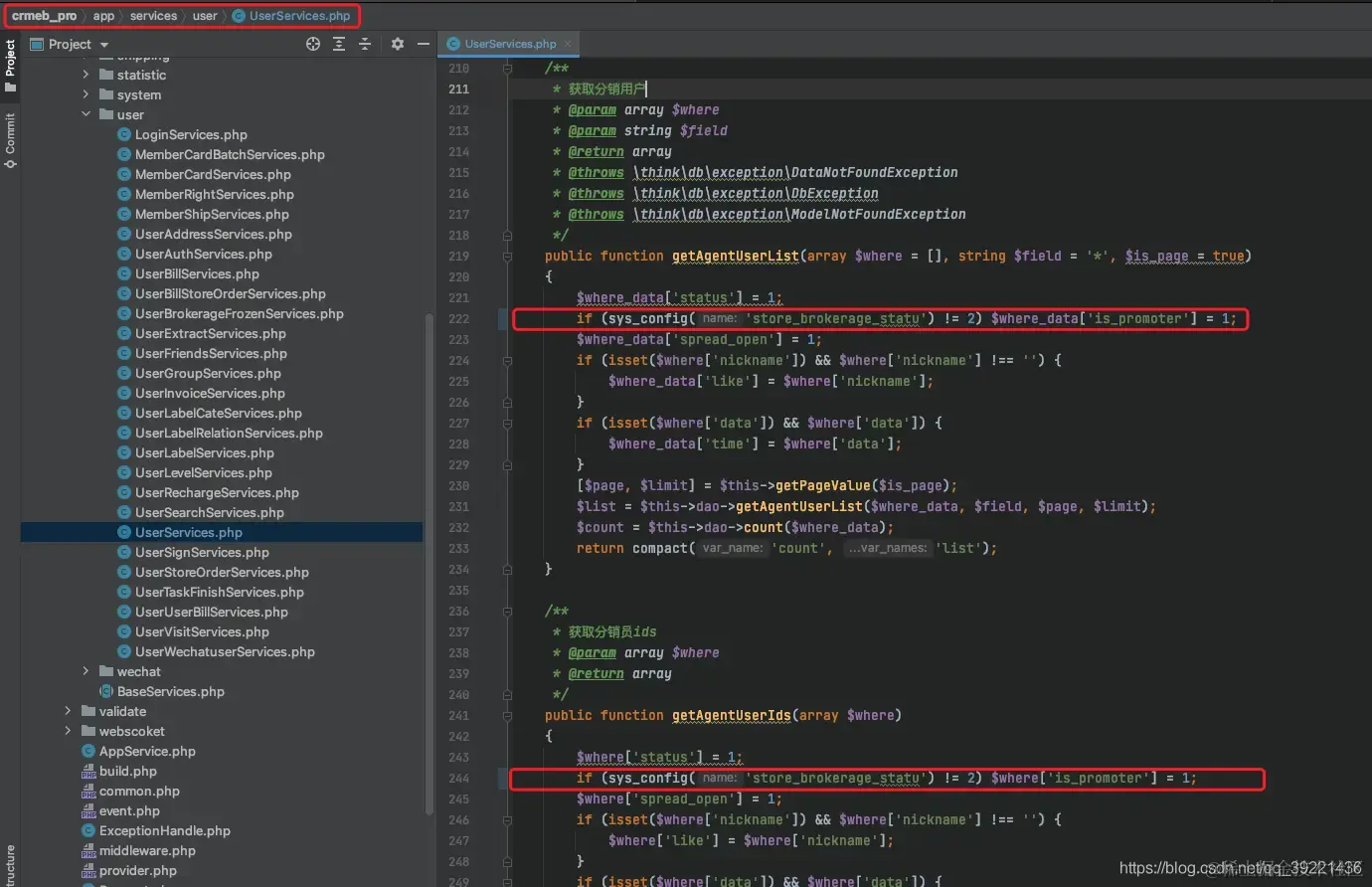Click the Expand All icon in Project toolbar
Viewport: 1372px width, 887px height.
(x=339, y=44)
